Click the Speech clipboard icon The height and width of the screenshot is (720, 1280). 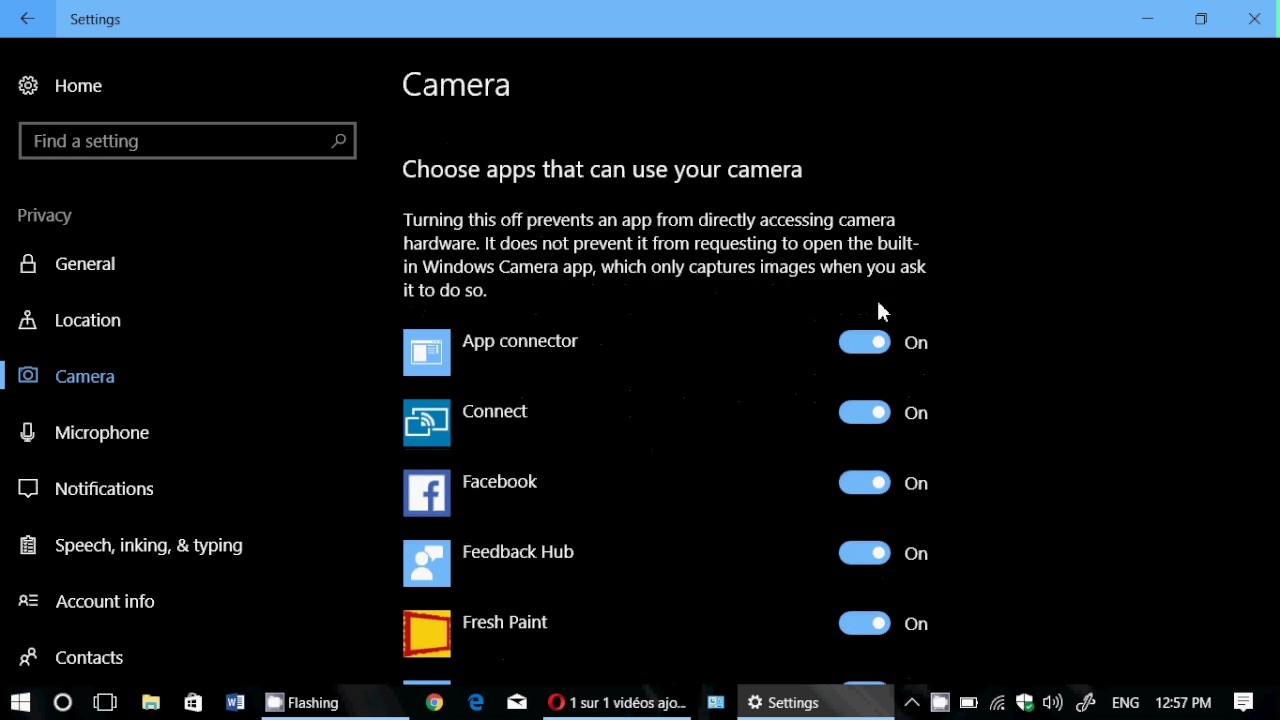coord(28,545)
